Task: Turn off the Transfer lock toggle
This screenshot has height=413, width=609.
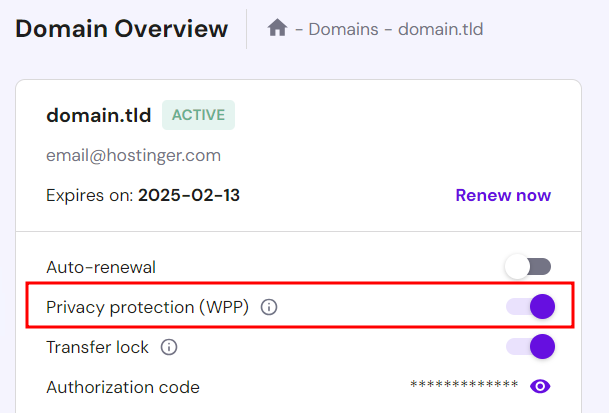Action: (x=530, y=347)
